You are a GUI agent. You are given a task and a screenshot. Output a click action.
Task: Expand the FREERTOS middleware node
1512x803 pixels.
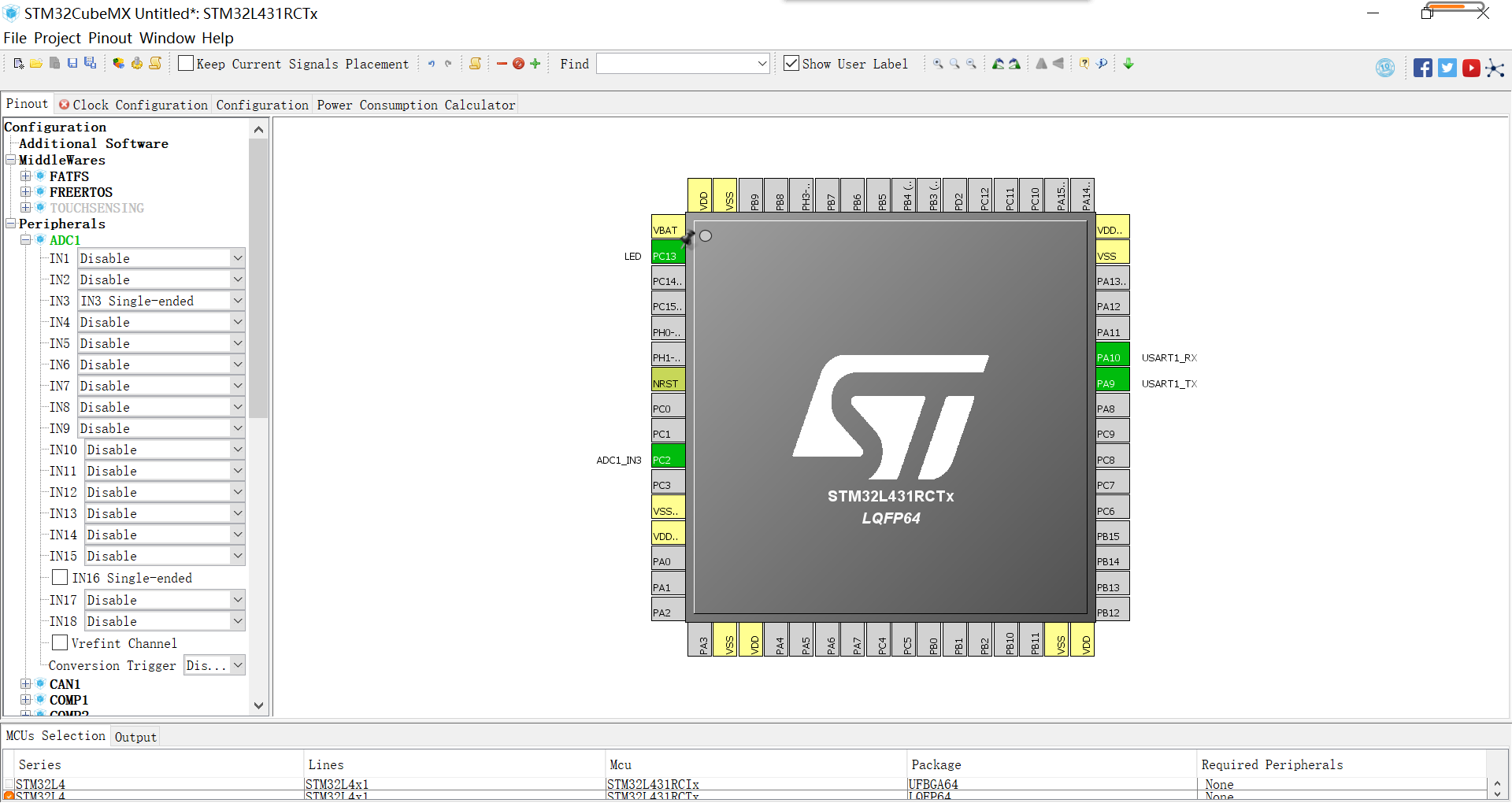coord(26,192)
